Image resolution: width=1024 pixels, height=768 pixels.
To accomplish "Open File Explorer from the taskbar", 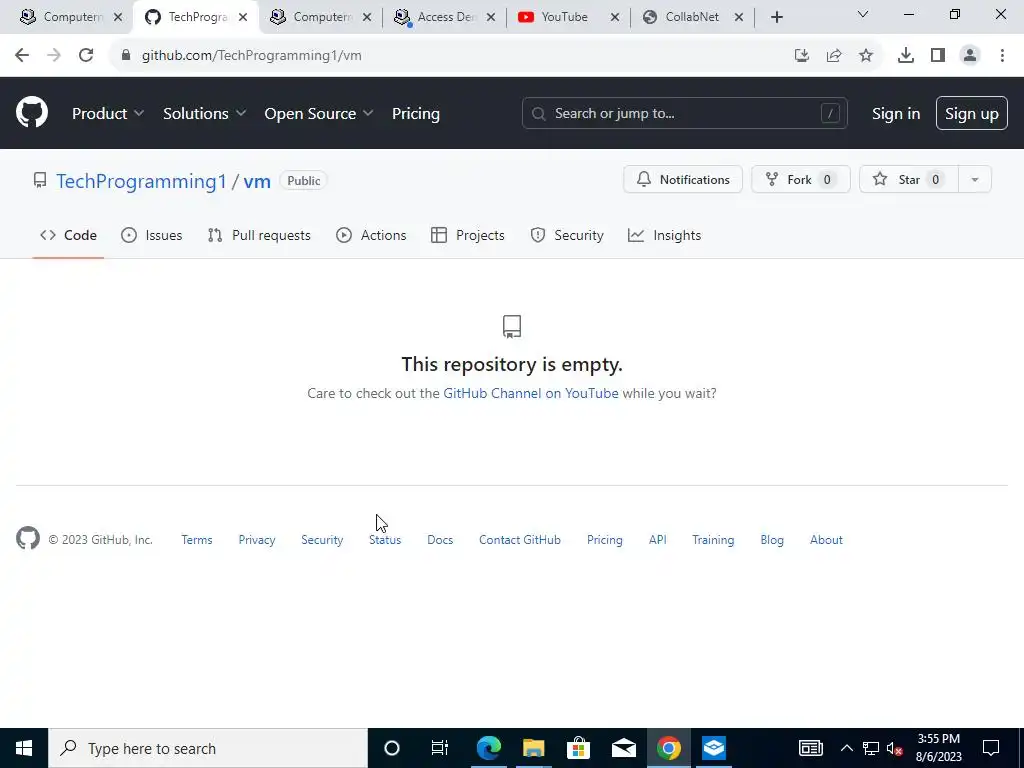I will tap(534, 748).
